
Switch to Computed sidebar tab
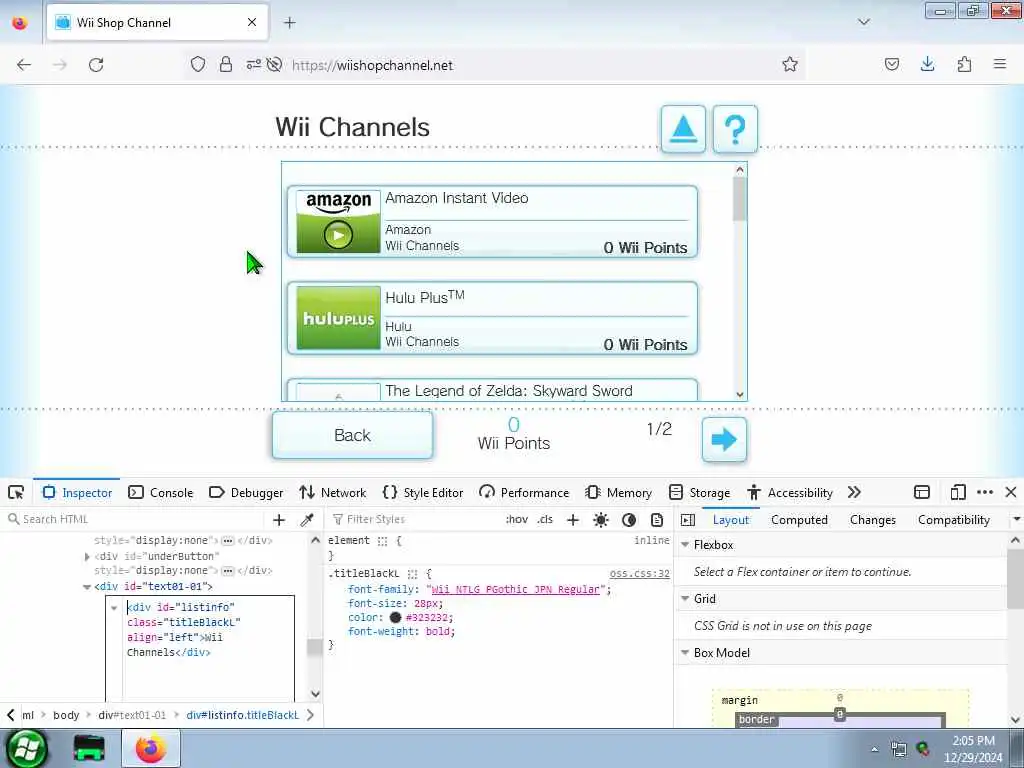[799, 520]
